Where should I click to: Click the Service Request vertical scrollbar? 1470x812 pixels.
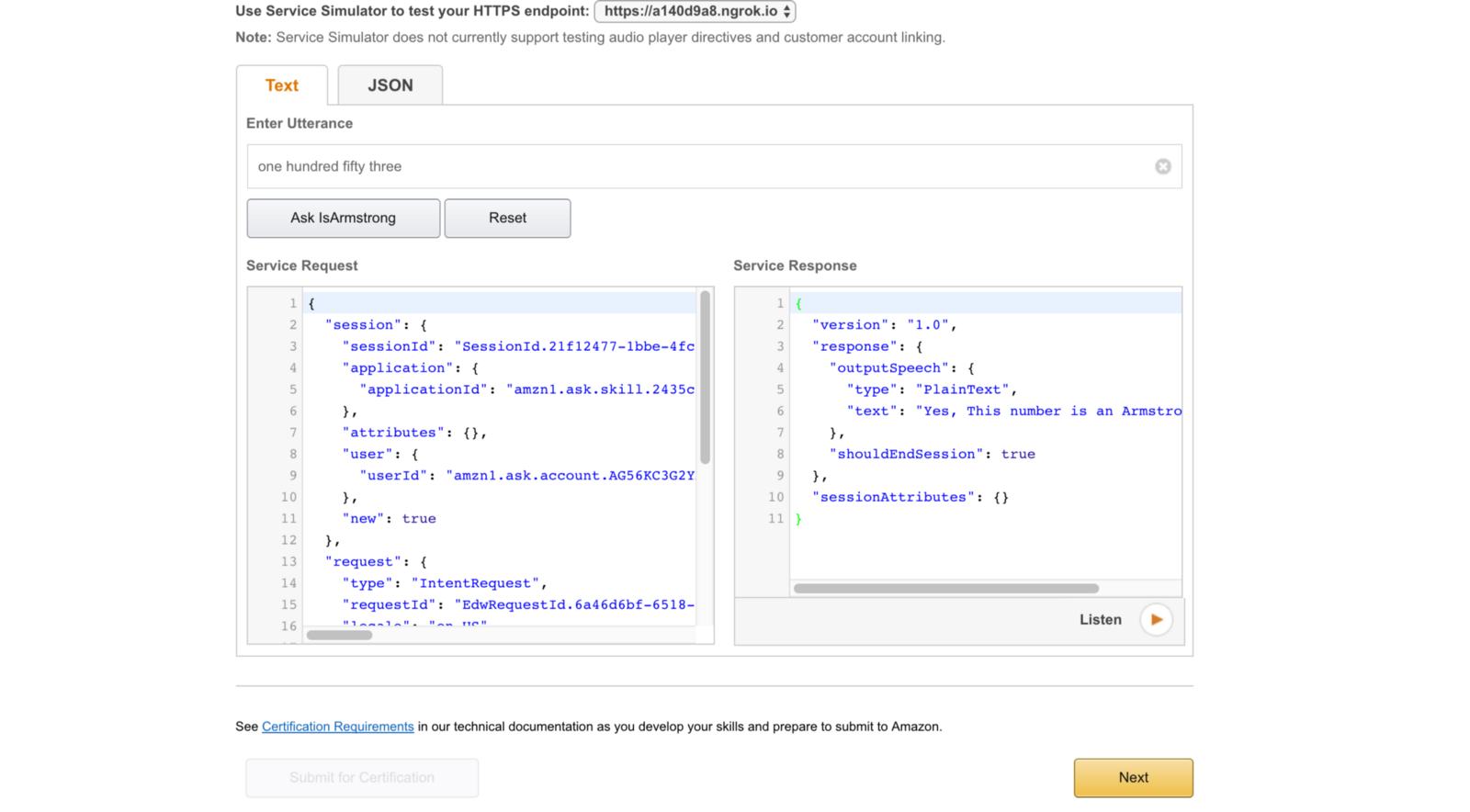click(705, 377)
